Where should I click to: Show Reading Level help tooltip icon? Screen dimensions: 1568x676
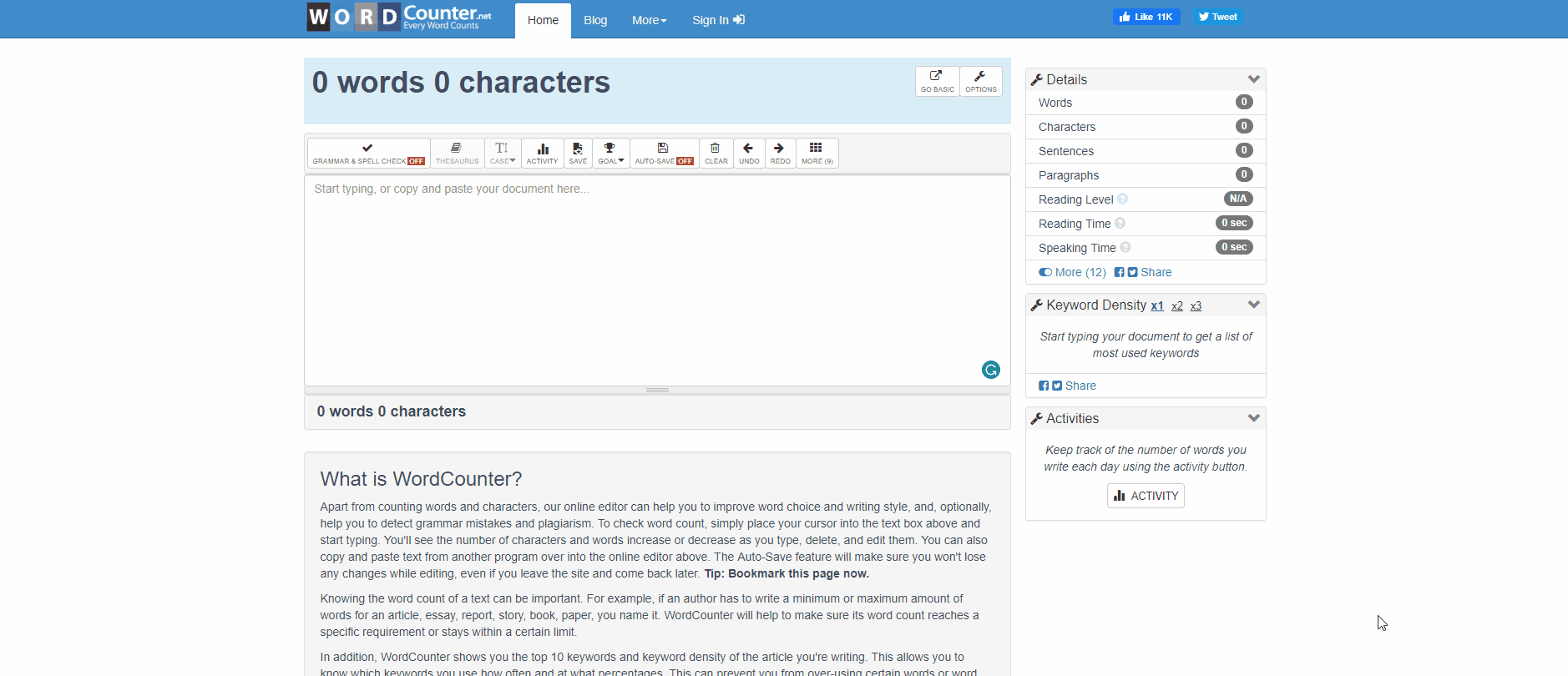coord(1123,199)
